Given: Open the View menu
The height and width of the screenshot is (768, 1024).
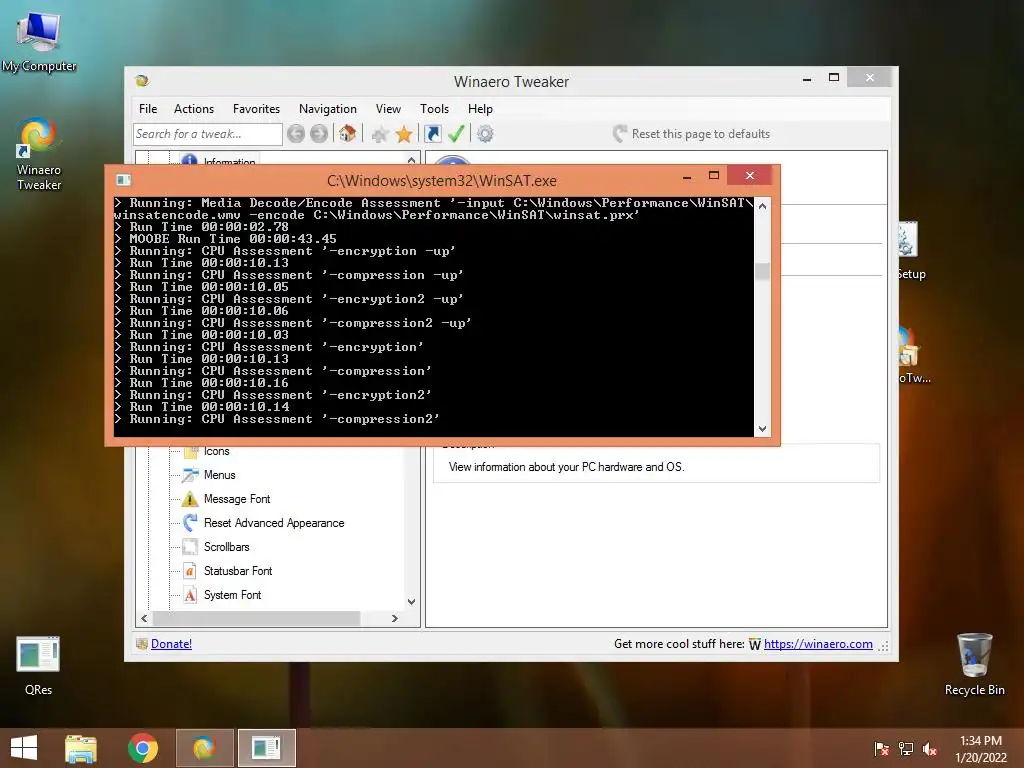Looking at the screenshot, I should (388, 109).
